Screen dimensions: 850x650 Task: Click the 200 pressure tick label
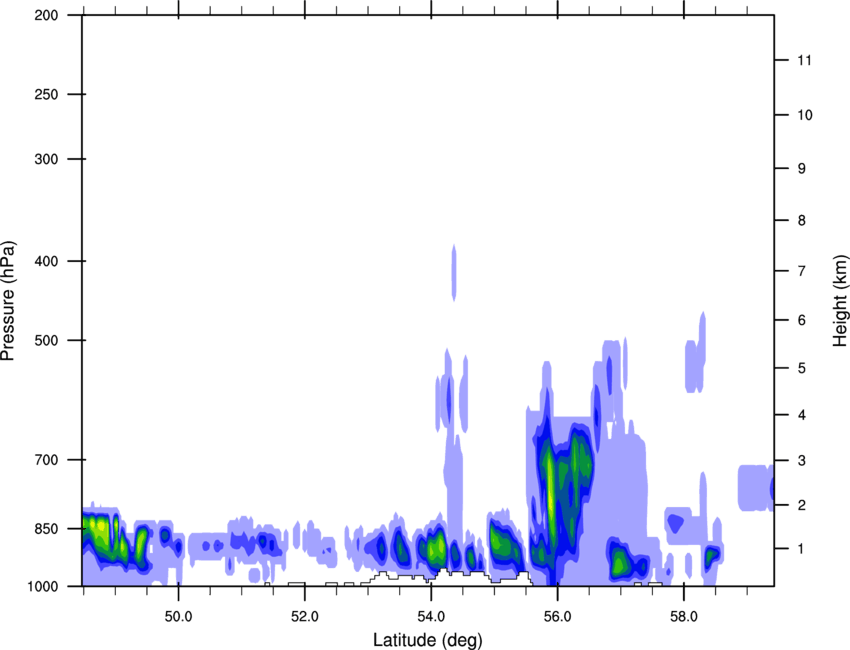(47, 15)
